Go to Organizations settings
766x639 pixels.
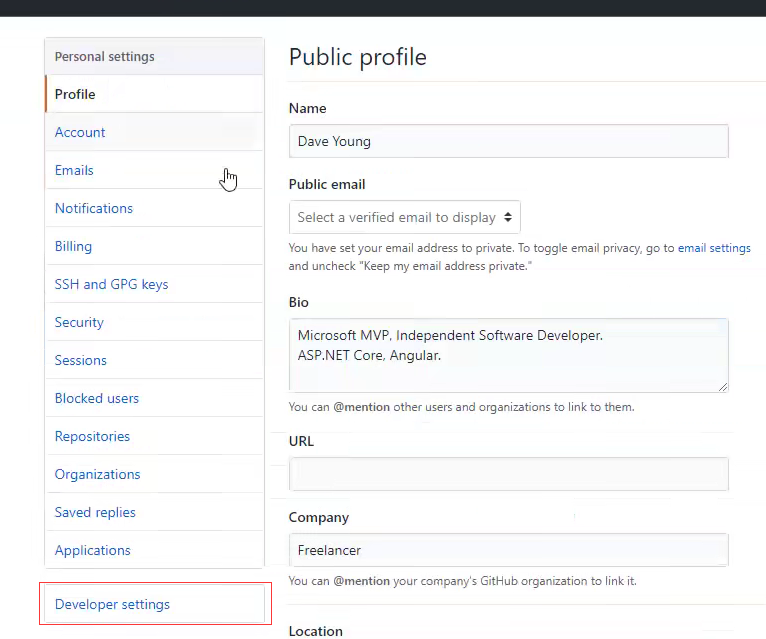click(x=97, y=474)
